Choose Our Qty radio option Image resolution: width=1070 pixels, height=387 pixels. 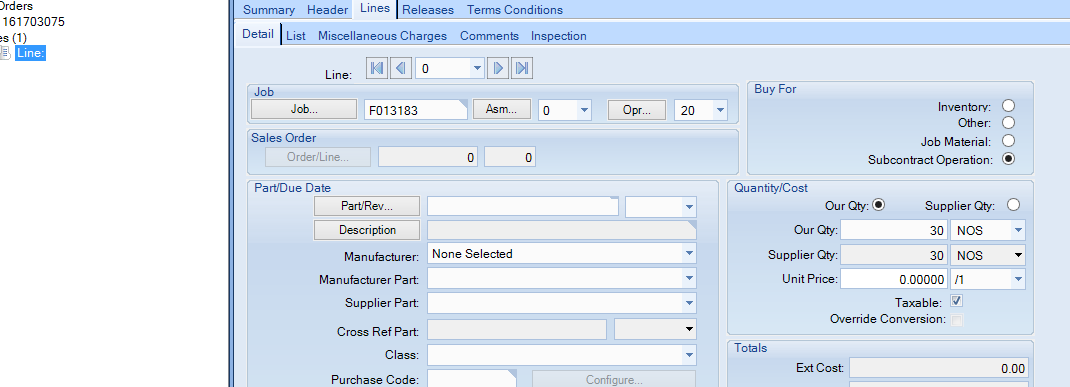coord(879,204)
